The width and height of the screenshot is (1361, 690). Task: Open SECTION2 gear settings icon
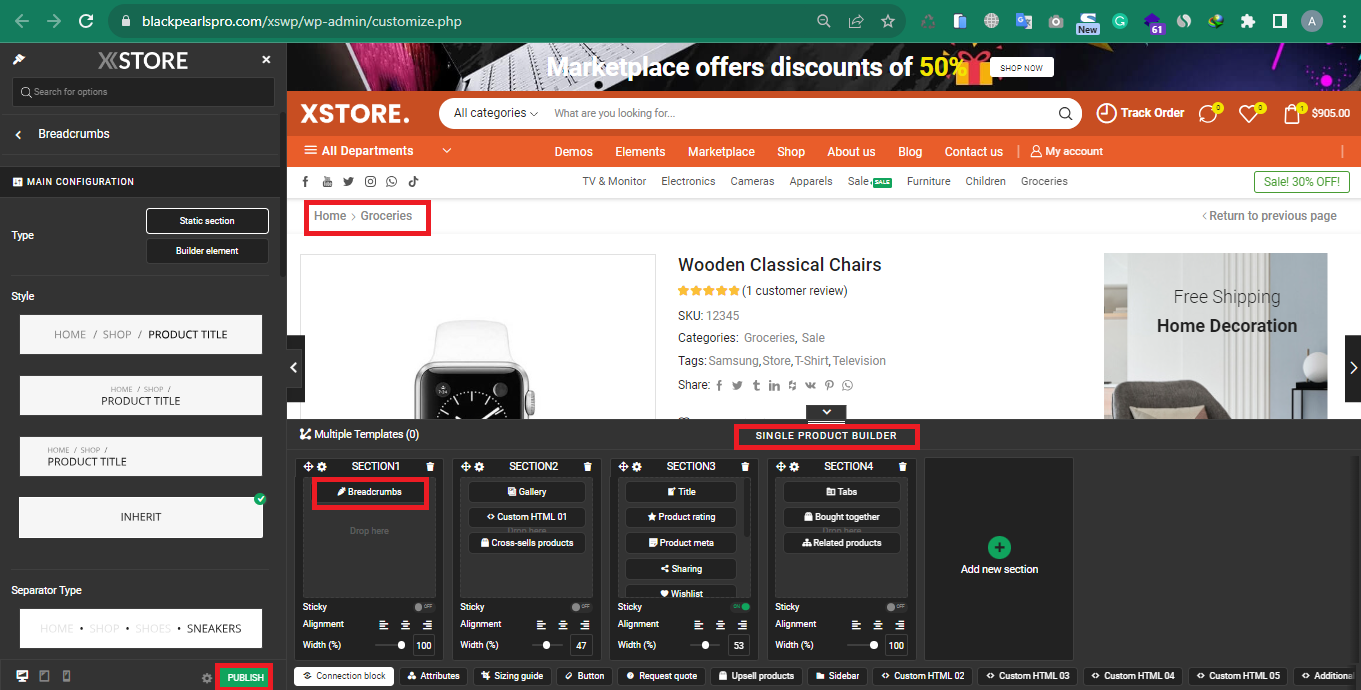(479, 466)
